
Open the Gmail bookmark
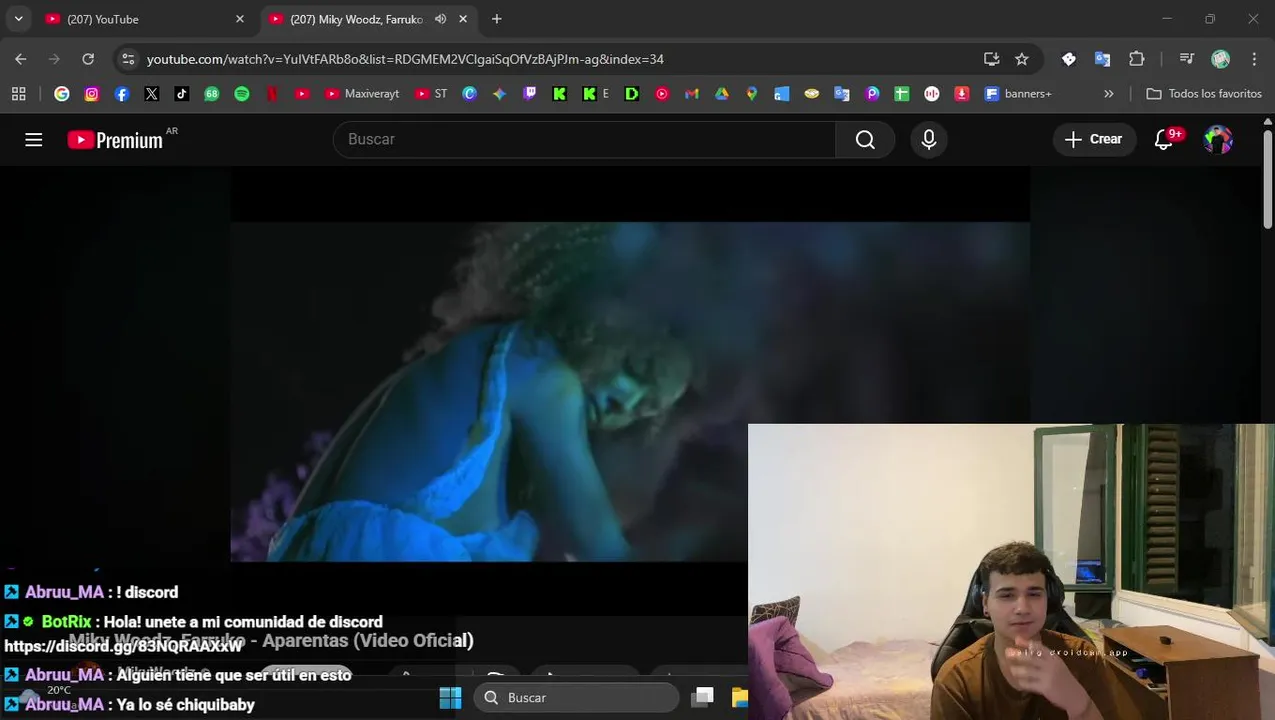[x=692, y=94]
